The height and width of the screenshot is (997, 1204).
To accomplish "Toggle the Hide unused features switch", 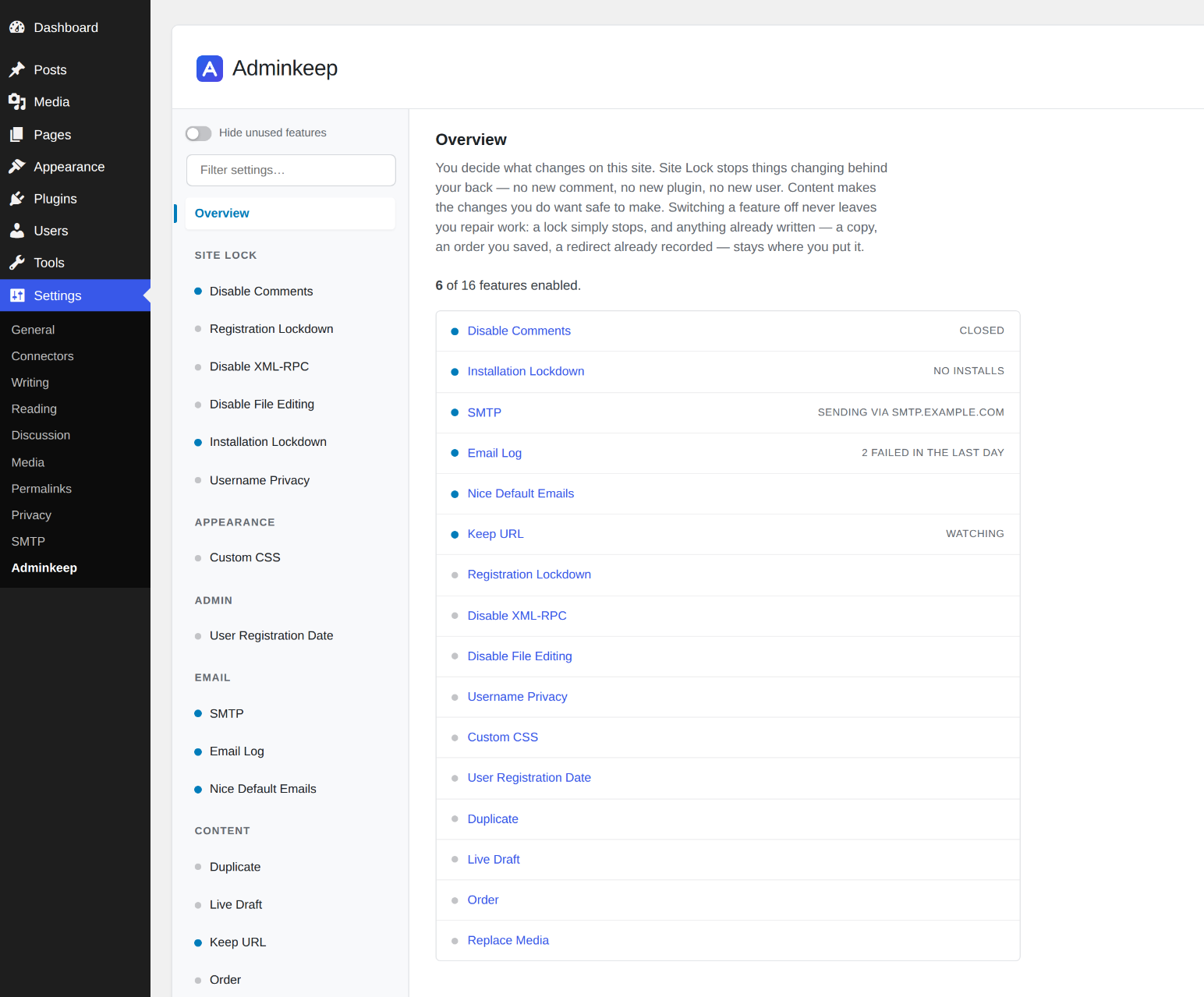I will pyautogui.click(x=198, y=133).
